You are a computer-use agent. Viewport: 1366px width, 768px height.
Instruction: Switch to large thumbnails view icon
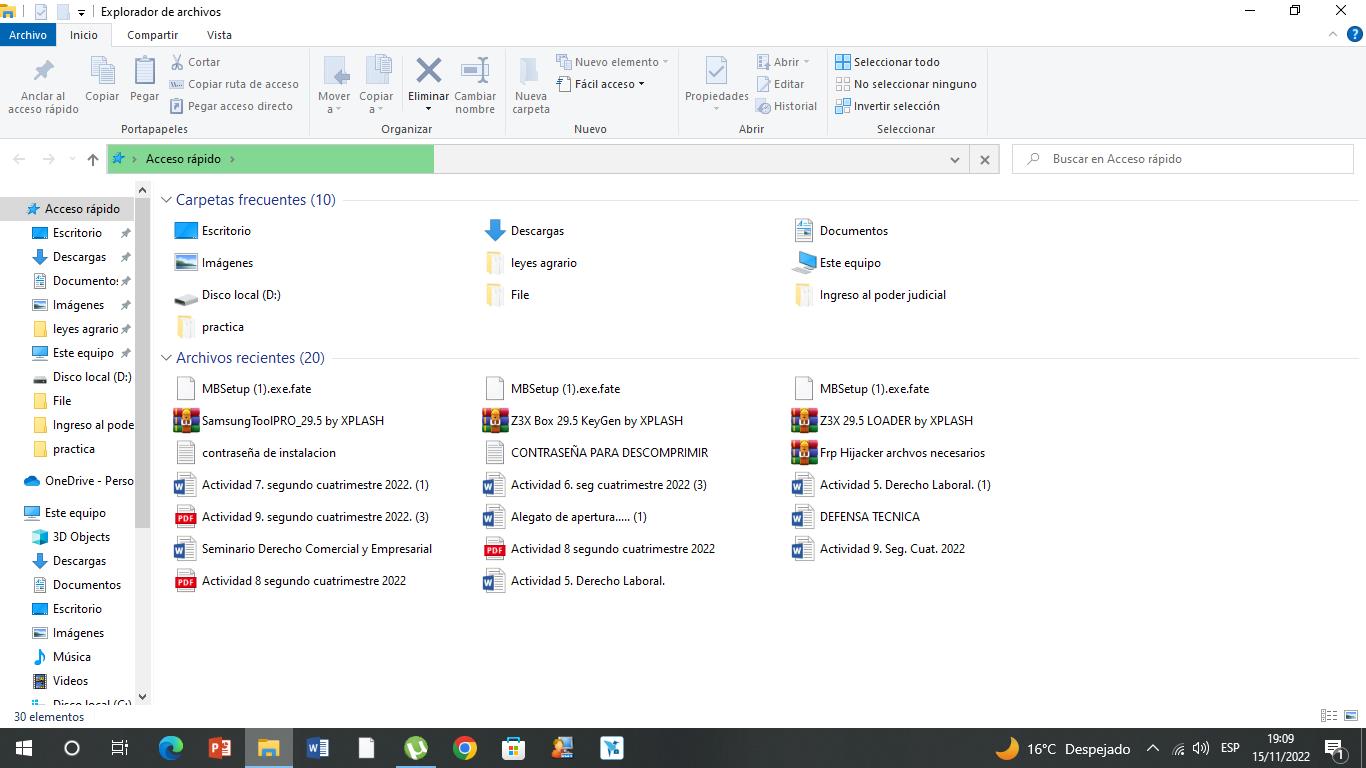pos(1351,716)
